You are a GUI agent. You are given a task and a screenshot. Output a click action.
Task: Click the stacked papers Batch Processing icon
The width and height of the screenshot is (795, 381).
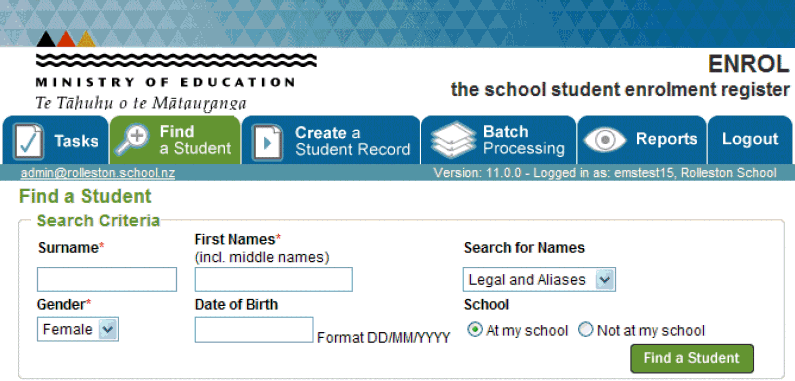(453, 140)
